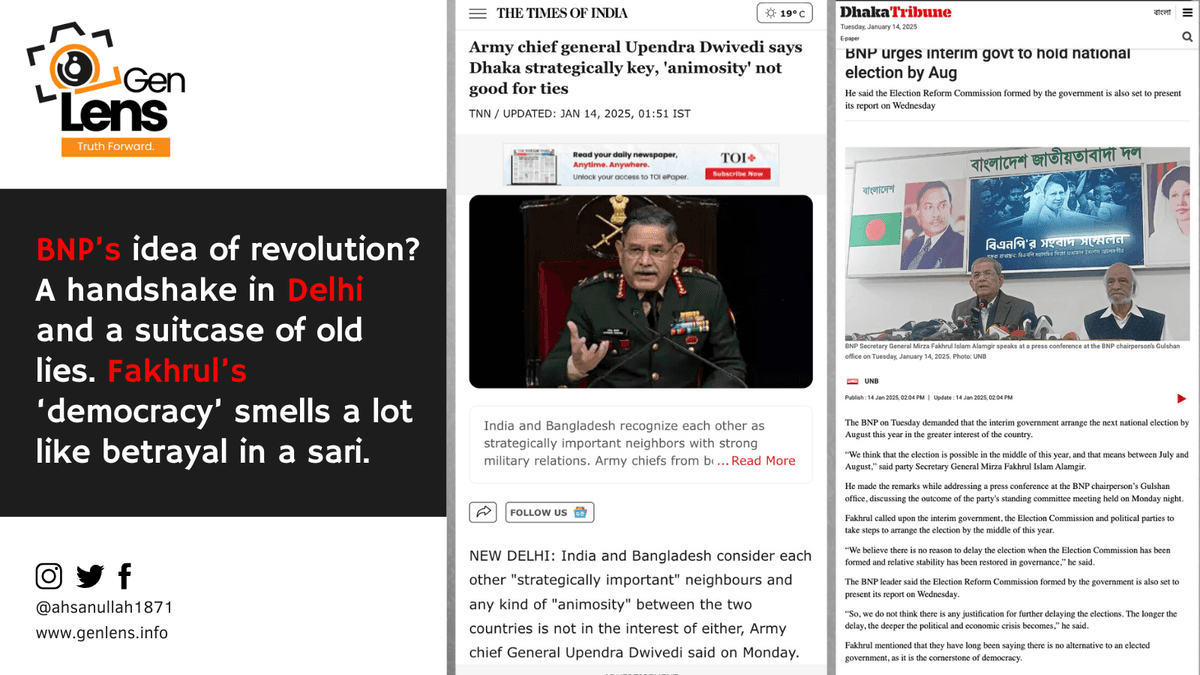
Task: Open the www.genlens.info website link
Action: tap(102, 633)
